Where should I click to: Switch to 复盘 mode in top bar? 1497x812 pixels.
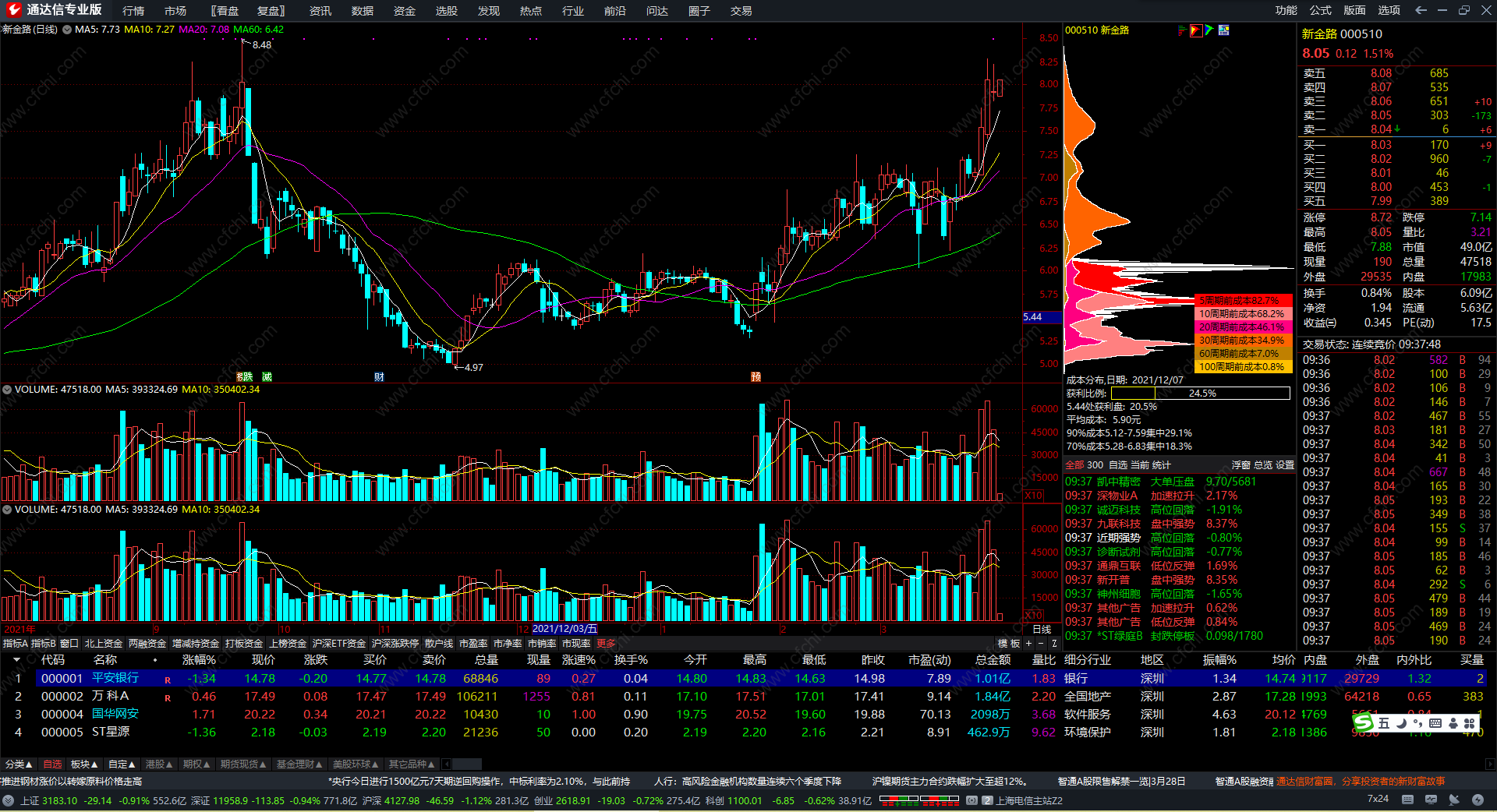(x=270, y=11)
